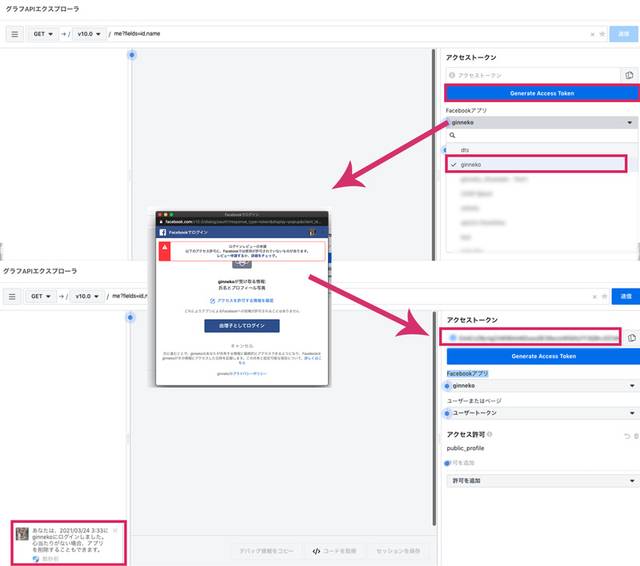Image resolution: width=640 pixels, height=566 pixels.
Task: Expand the ユーザートークン dropdown
Action: pos(542,413)
